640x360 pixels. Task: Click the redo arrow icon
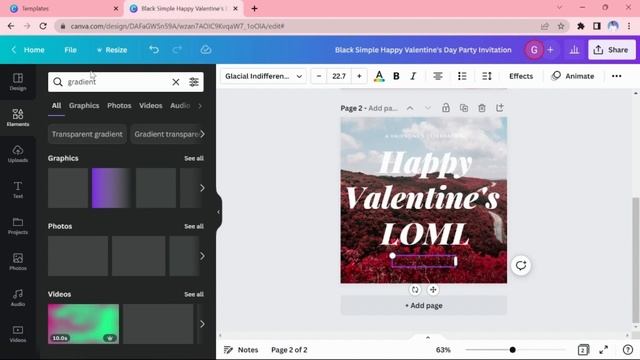point(177,50)
